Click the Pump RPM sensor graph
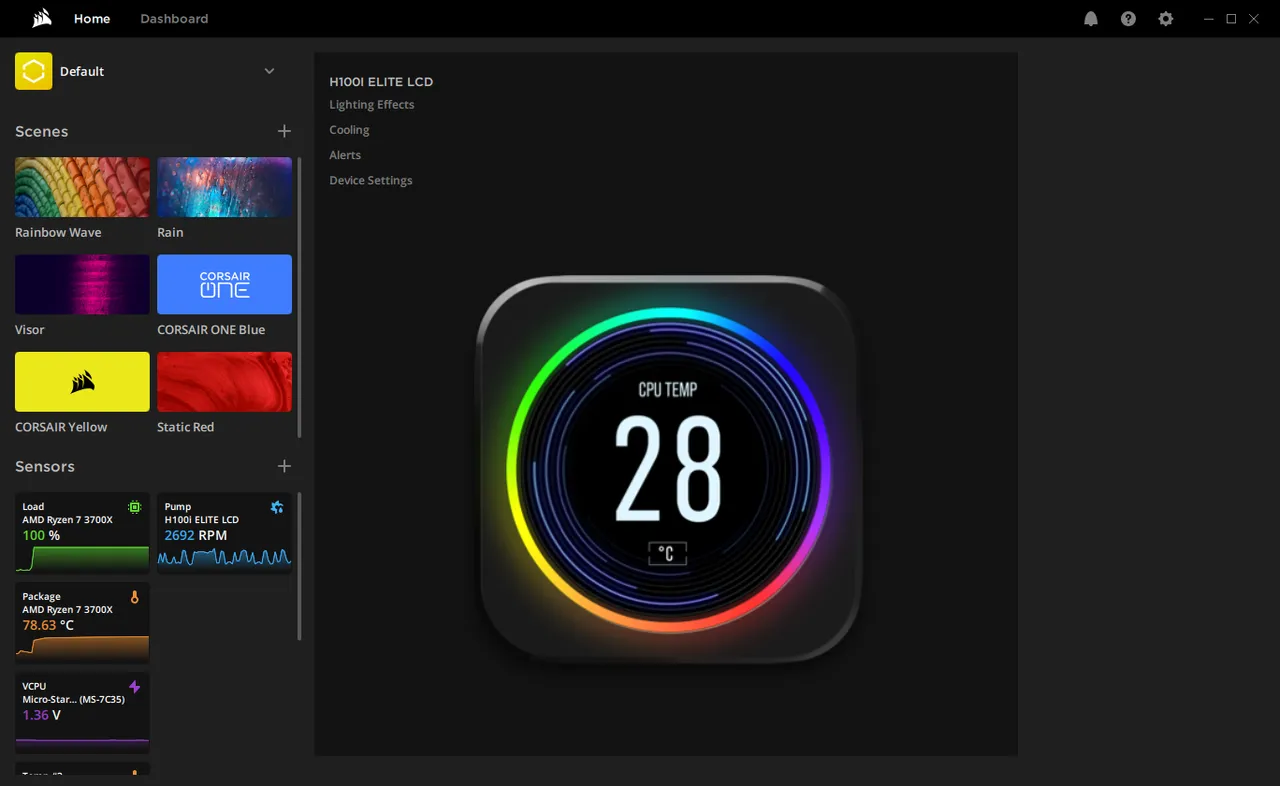This screenshot has height=786, width=1280. point(224,558)
